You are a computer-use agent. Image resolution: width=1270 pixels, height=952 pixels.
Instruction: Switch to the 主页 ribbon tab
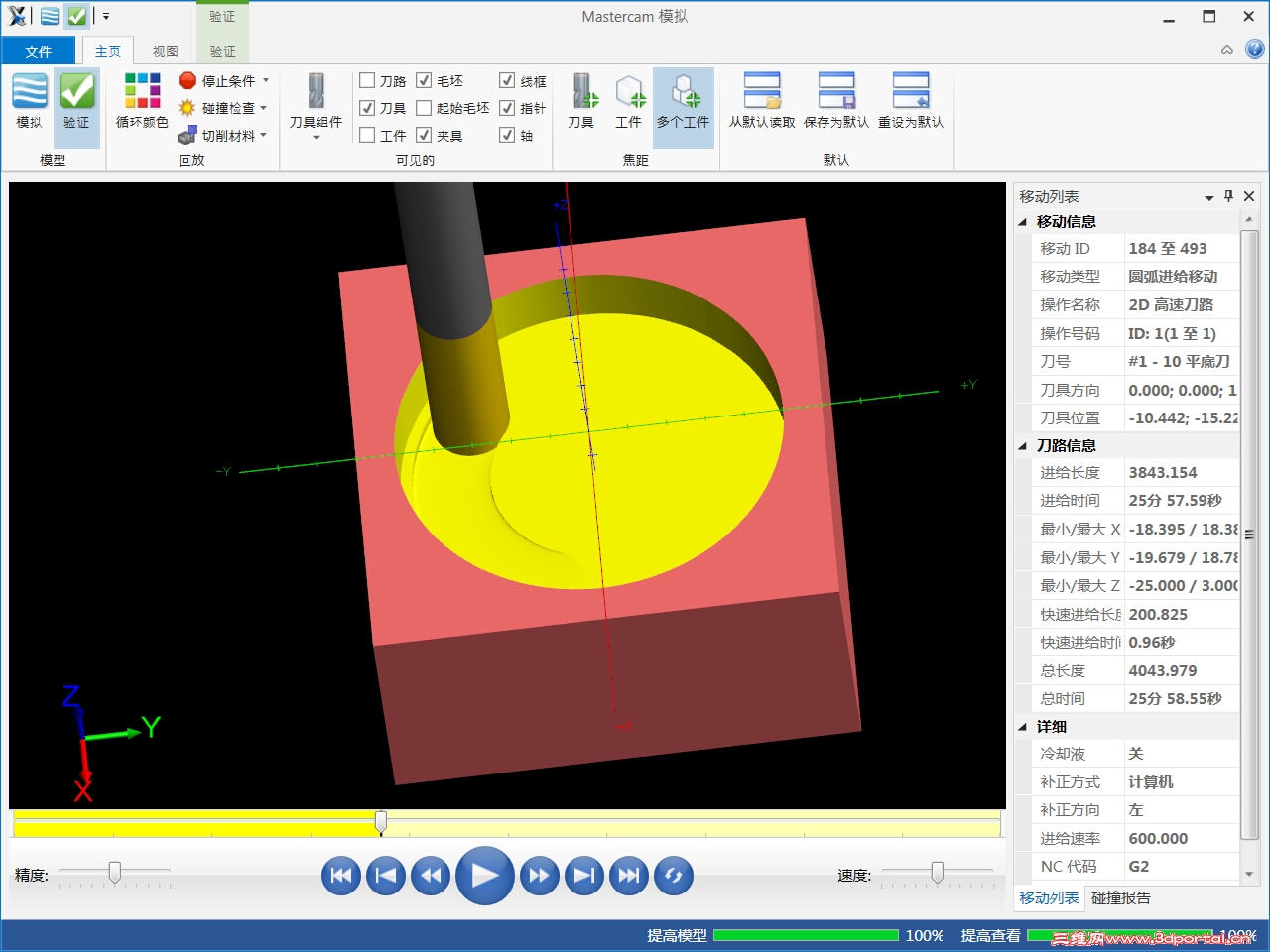[x=108, y=51]
